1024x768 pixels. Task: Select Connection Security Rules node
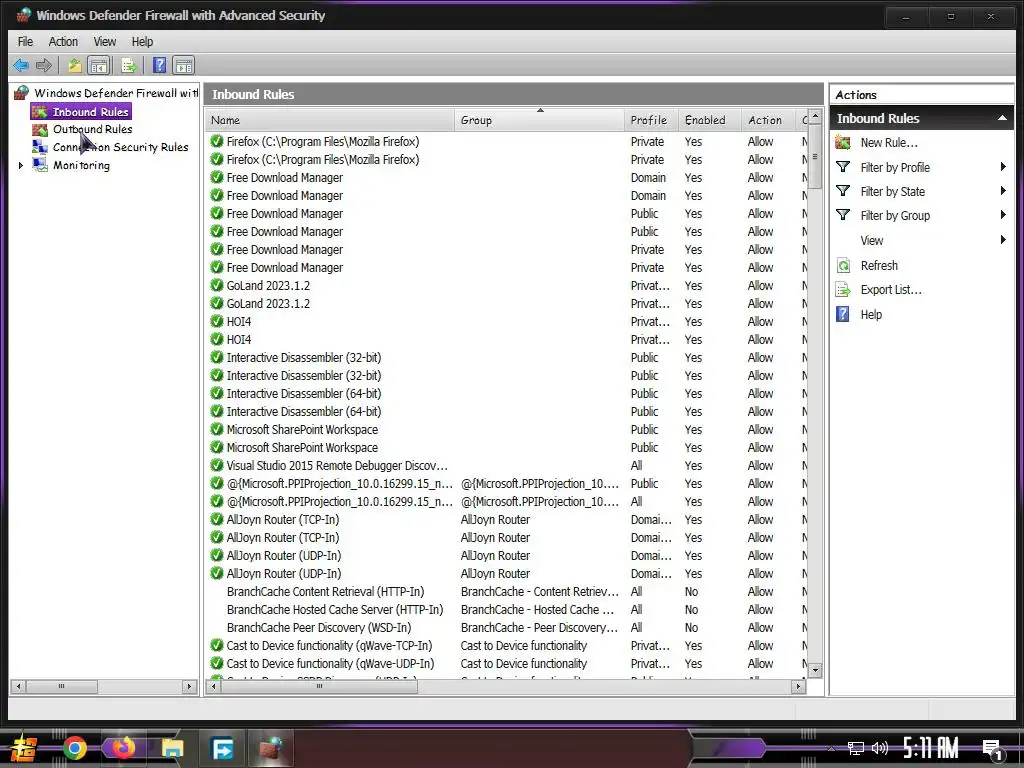[120, 147]
